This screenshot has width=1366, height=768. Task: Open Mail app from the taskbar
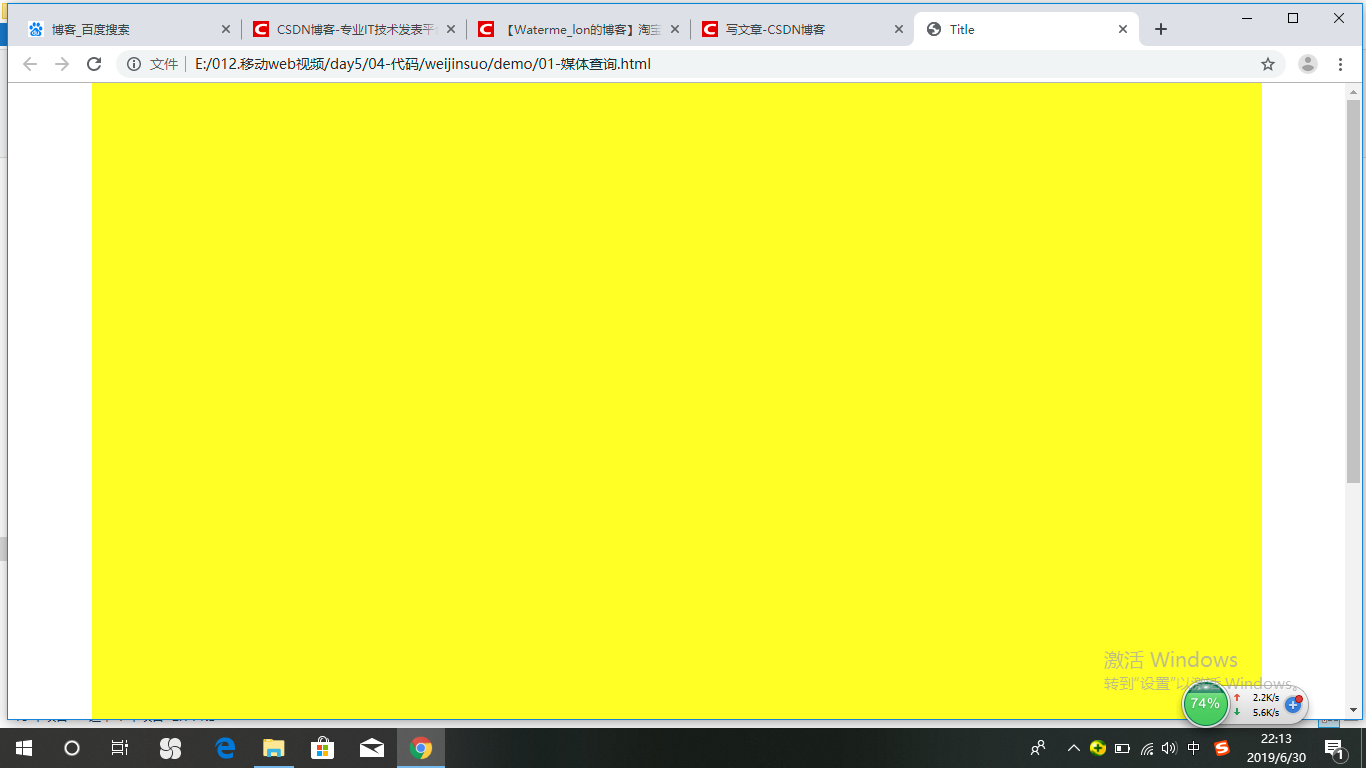pos(372,748)
